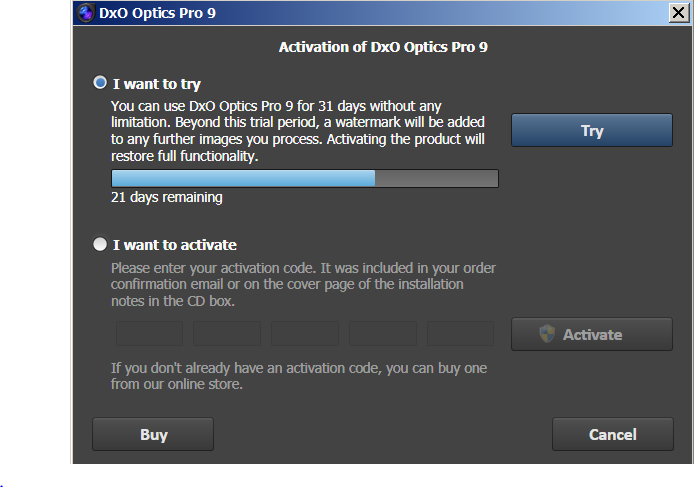694x487 pixels.
Task: Click the shield icon on the Activate button
Action: point(547,335)
